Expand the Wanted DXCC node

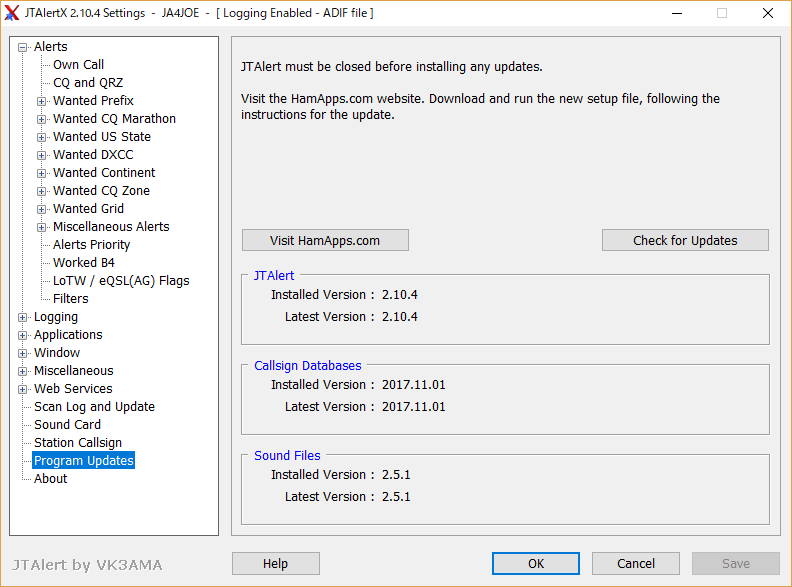(41, 155)
